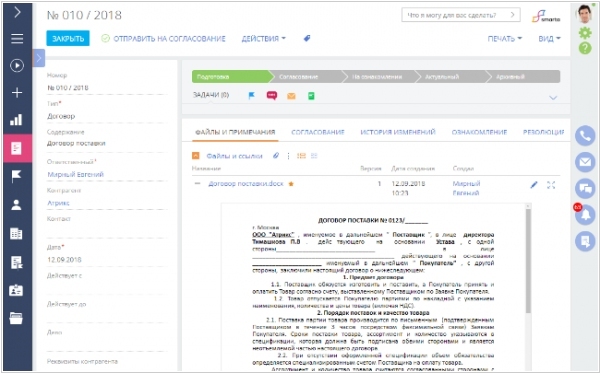
Task: Open the phone calls panel button
Action: [x=585, y=135]
